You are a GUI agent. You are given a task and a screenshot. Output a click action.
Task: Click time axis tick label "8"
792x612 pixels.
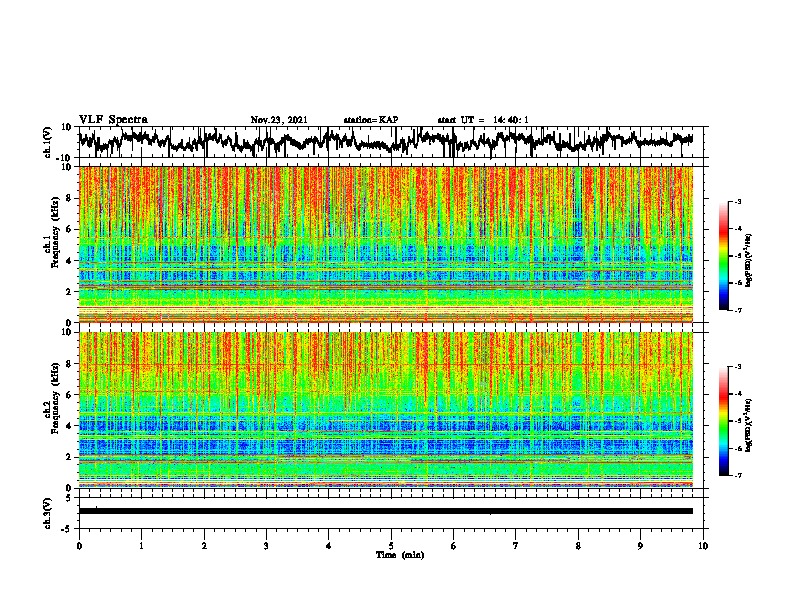click(x=578, y=546)
